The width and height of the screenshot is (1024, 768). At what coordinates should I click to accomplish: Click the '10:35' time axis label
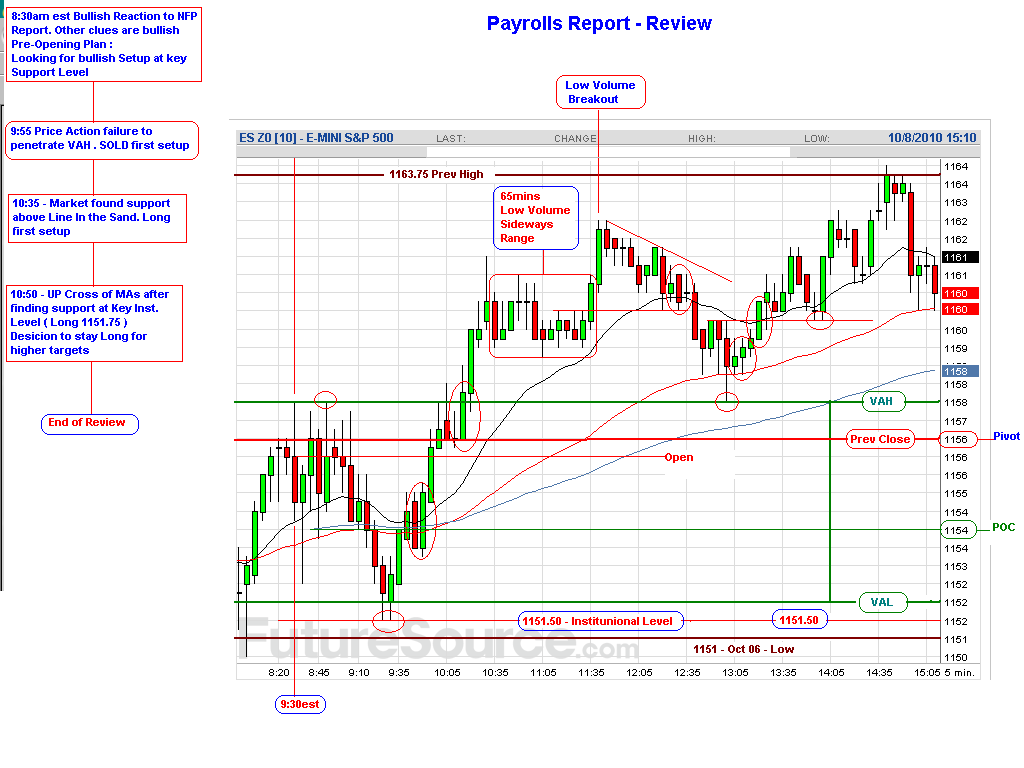495,672
